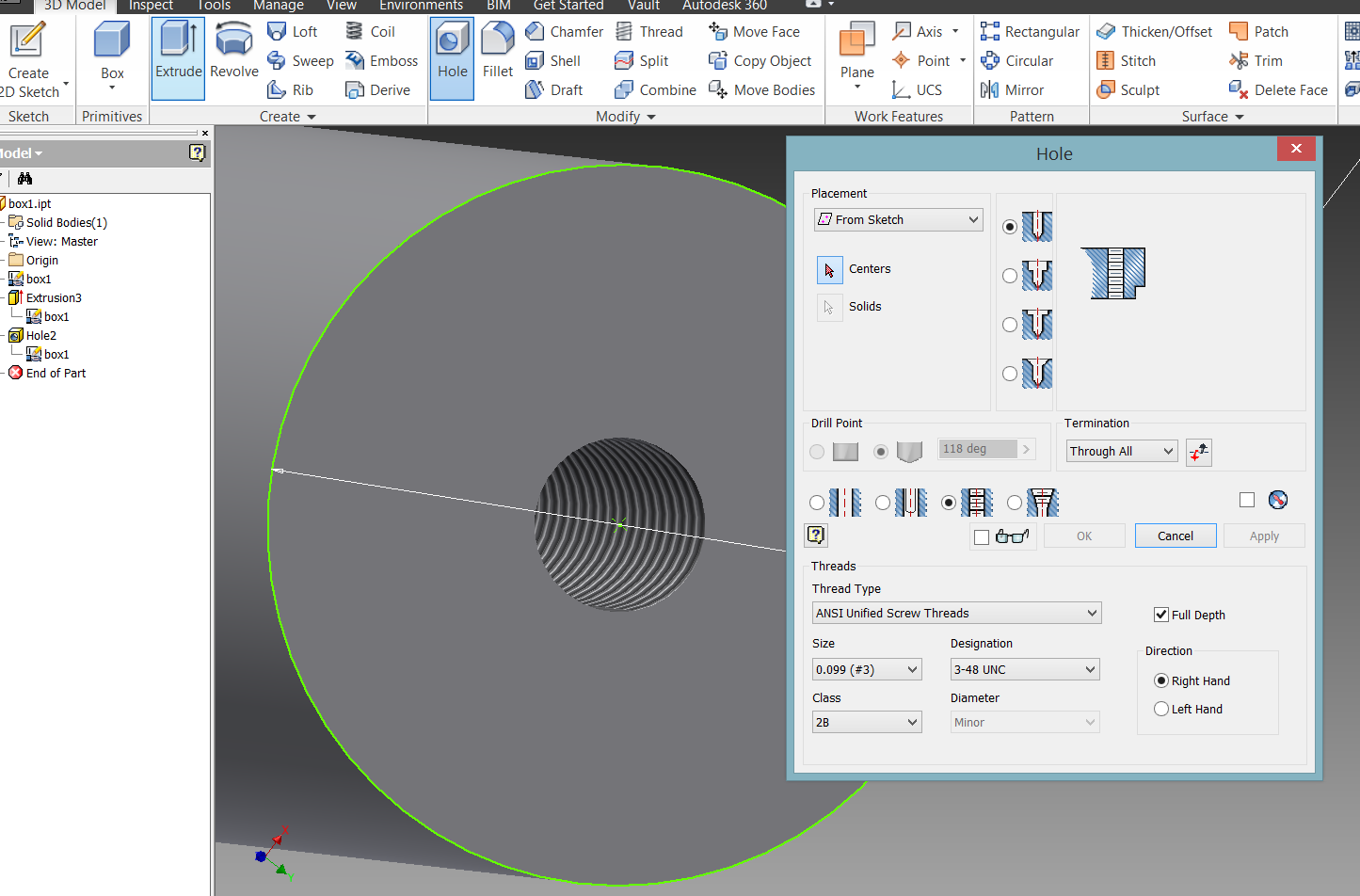Select the Copy Object tool

pyautogui.click(x=760, y=60)
